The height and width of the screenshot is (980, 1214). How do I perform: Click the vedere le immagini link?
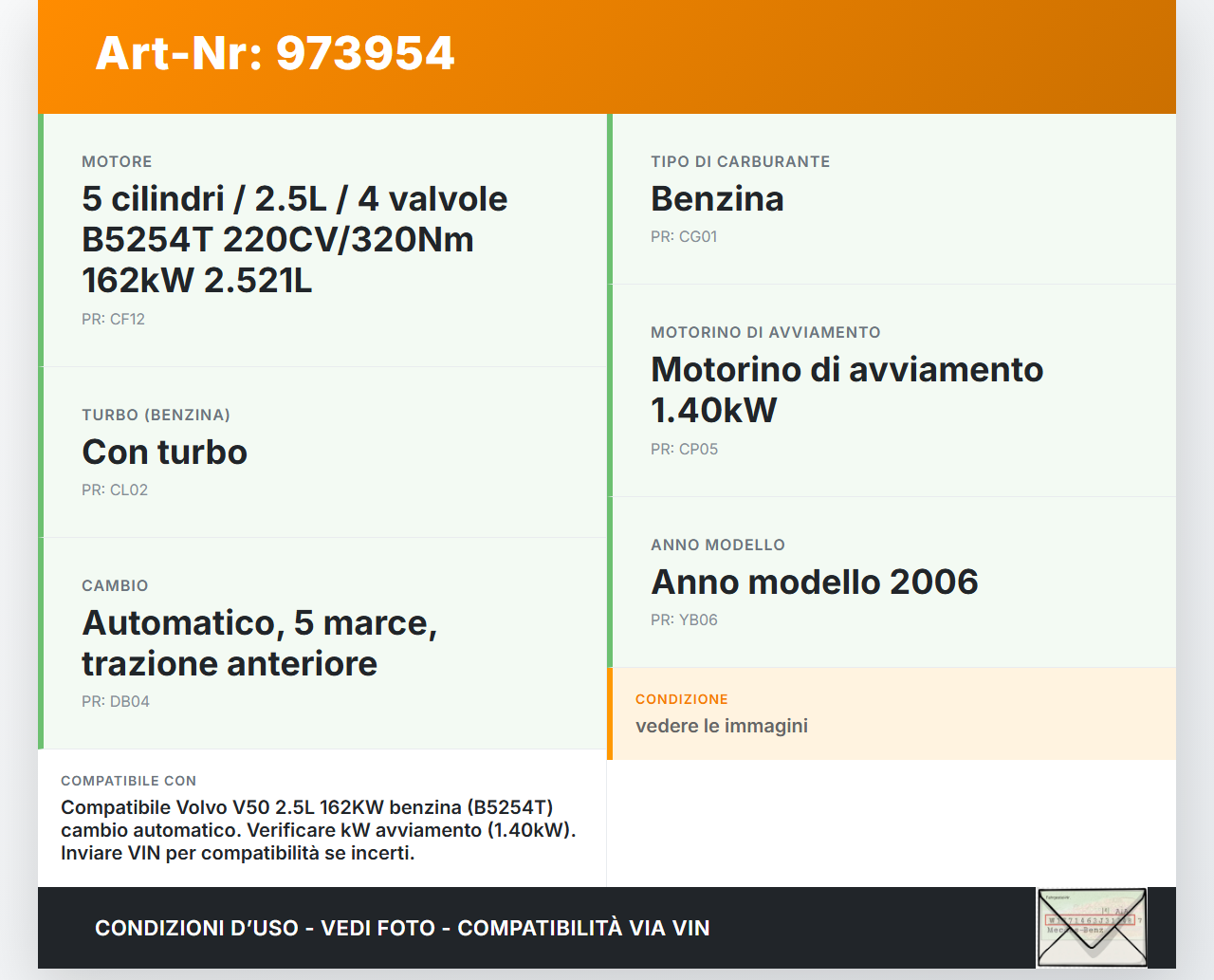pos(721,726)
